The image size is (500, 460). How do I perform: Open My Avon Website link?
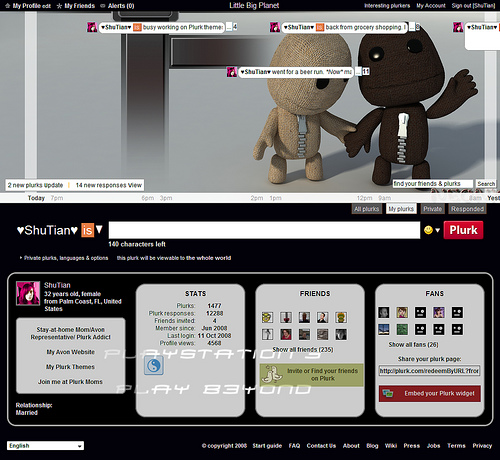coord(70,352)
